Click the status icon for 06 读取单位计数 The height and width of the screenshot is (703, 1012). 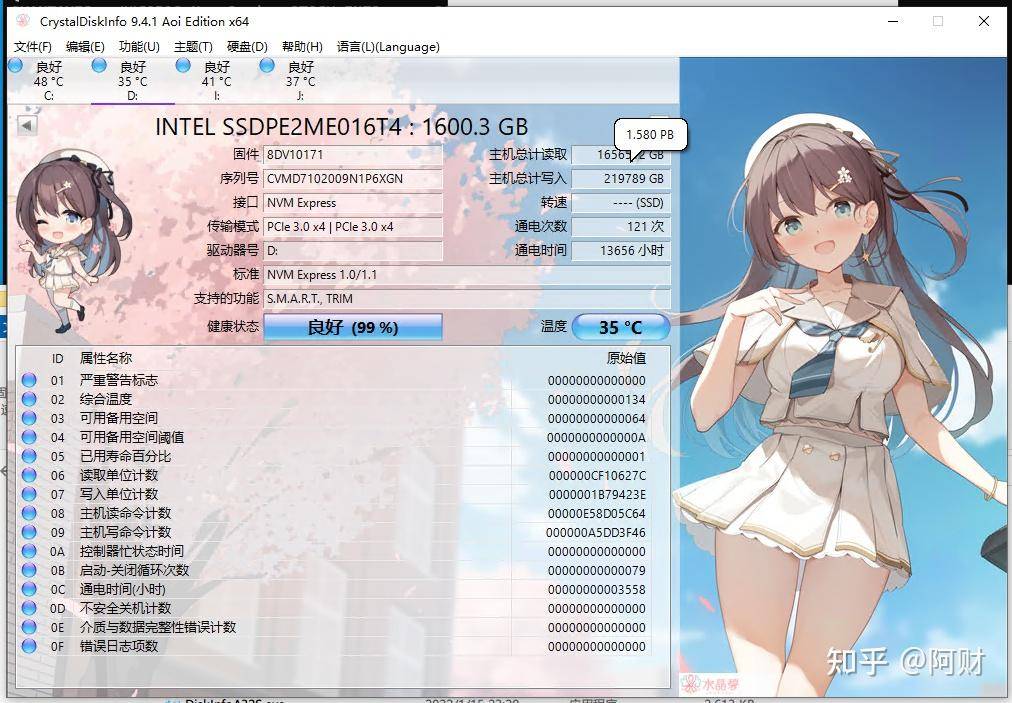(29, 475)
